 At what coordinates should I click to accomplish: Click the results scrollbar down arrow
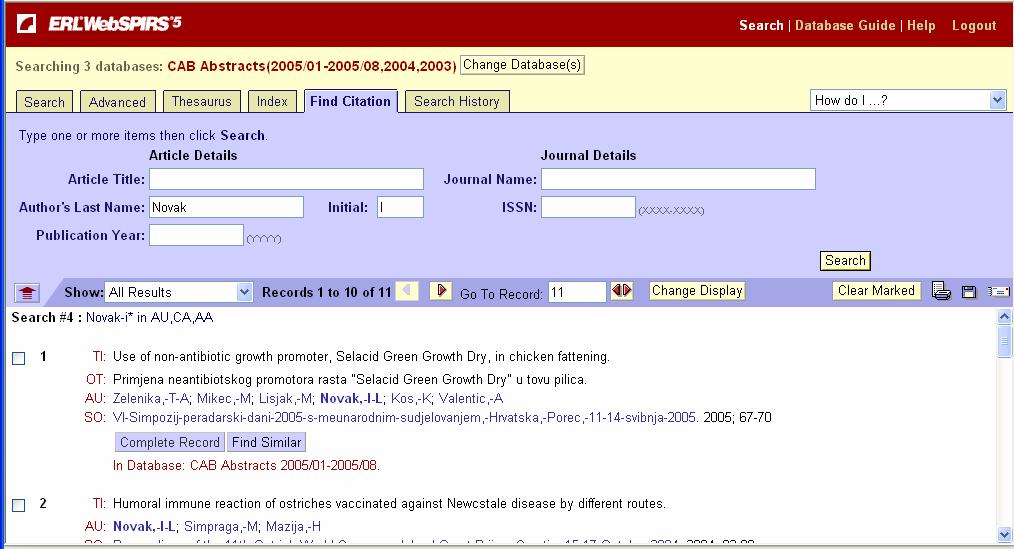click(x=1004, y=535)
